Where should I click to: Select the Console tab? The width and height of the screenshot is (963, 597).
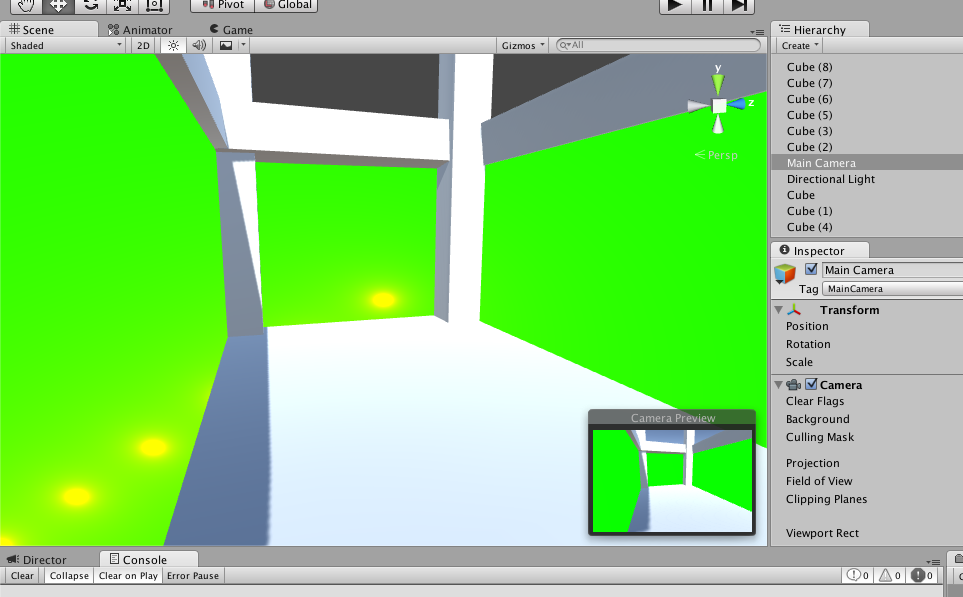(x=149, y=559)
